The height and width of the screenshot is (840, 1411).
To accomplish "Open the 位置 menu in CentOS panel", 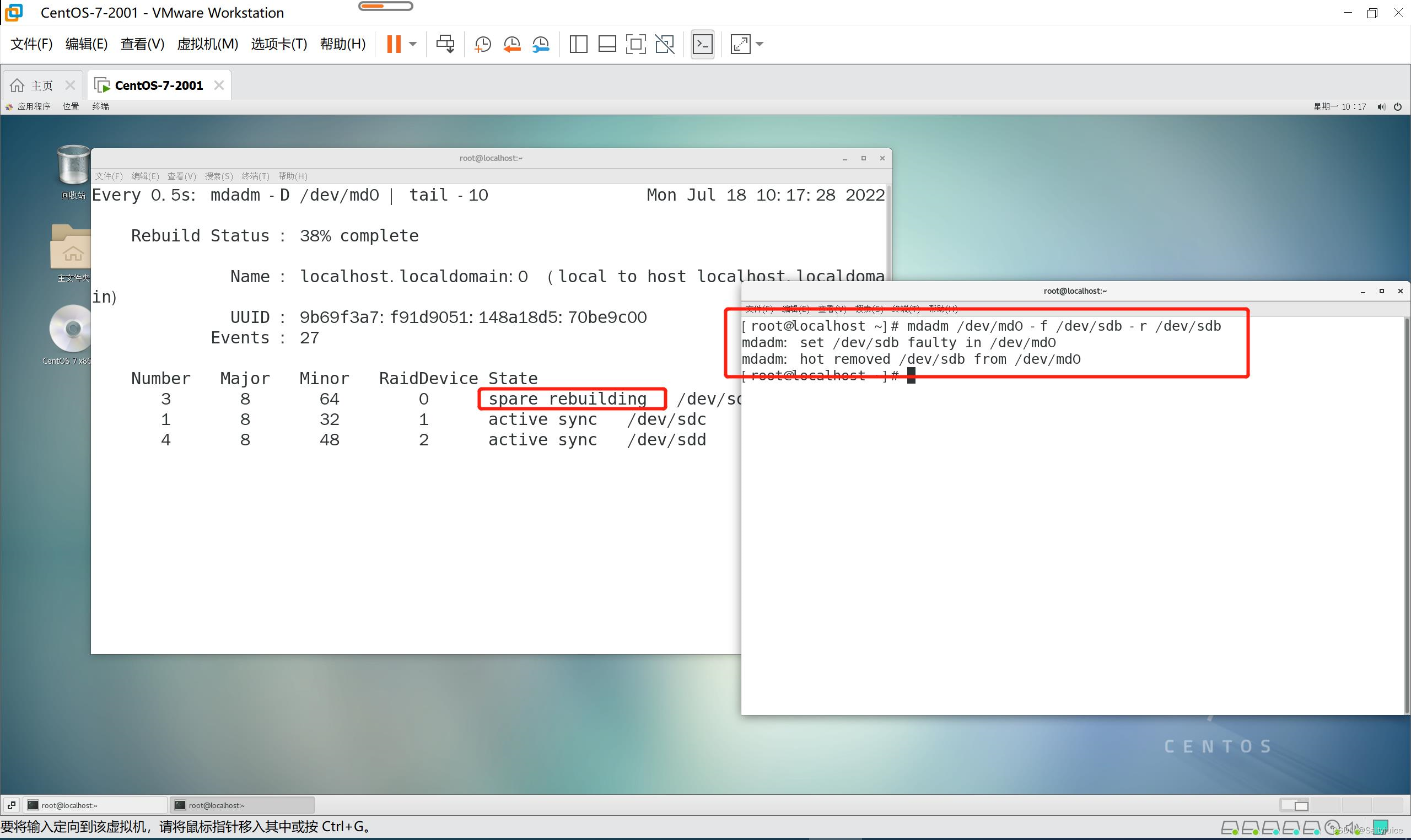I will pos(71,106).
